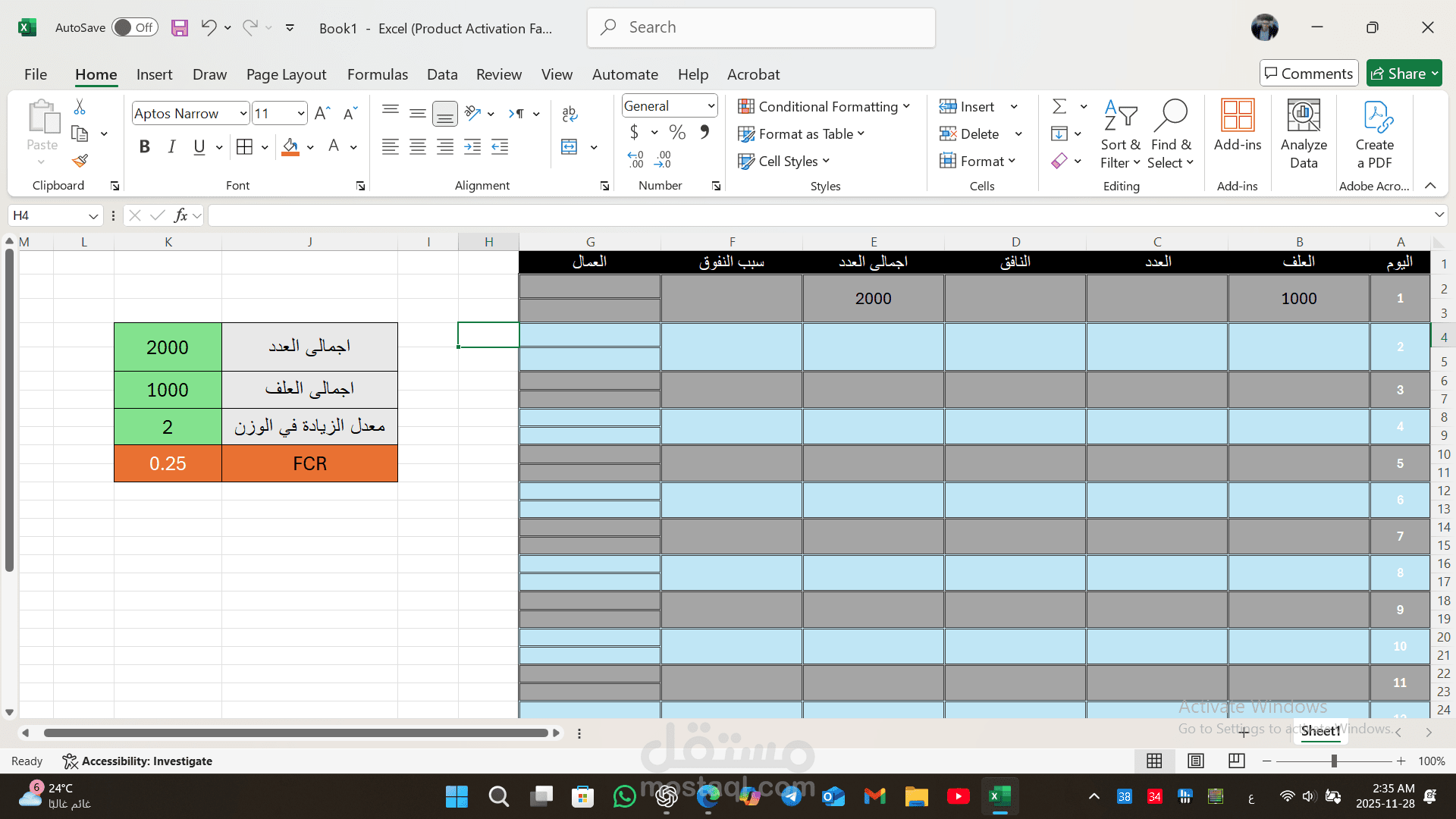Click Accessibility: Investigate in status bar
The height and width of the screenshot is (819, 1456).
pyautogui.click(x=137, y=761)
